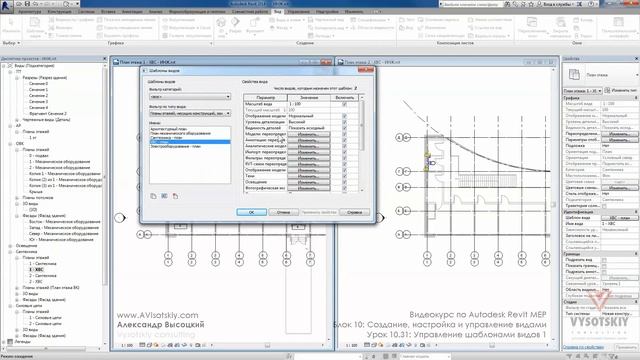The width and height of the screenshot is (640, 360).
Task: Click Delete template icon in View Templates dialog
Action: click(x=175, y=196)
